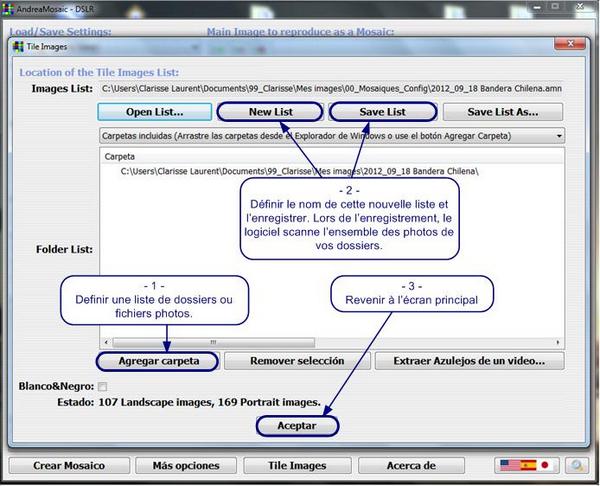Viewport: 600px width, 486px height.
Task: Select the 2012_09_18 Bandera Chilena folder entry
Action: click(300, 171)
